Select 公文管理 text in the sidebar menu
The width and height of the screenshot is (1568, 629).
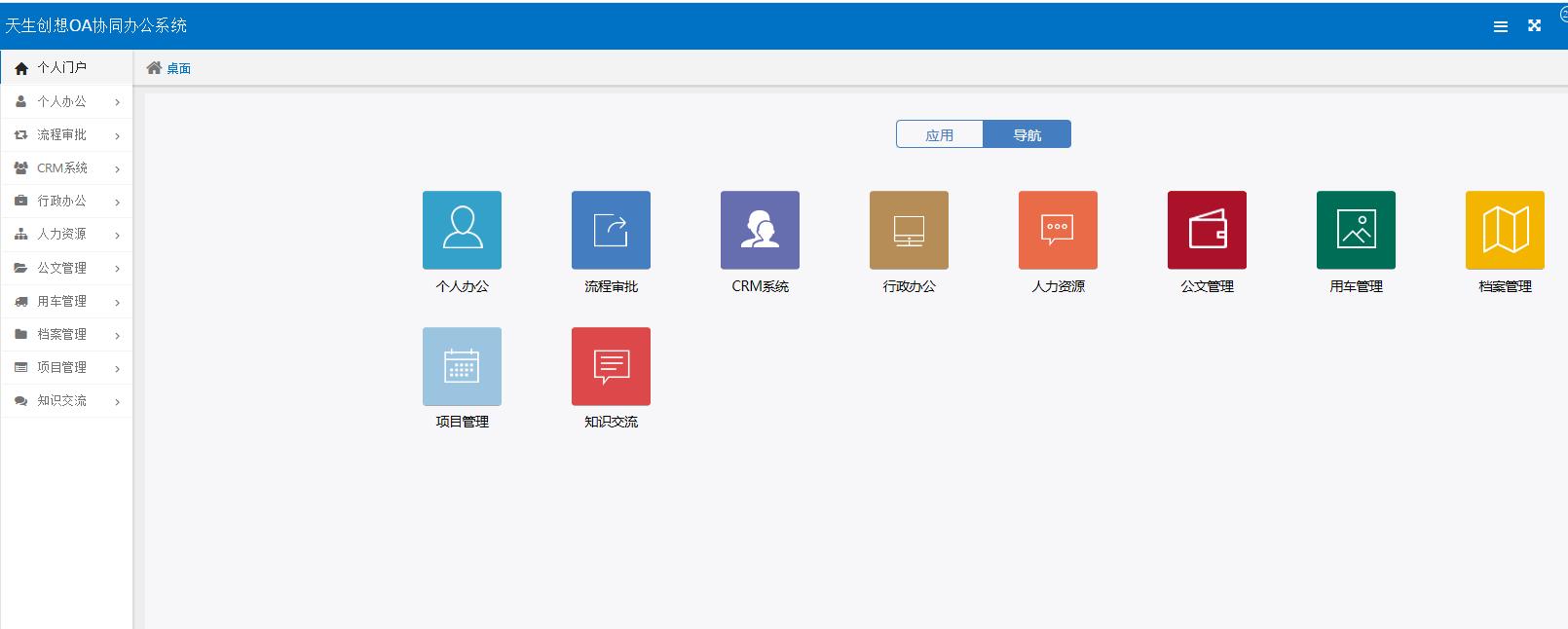(x=61, y=268)
